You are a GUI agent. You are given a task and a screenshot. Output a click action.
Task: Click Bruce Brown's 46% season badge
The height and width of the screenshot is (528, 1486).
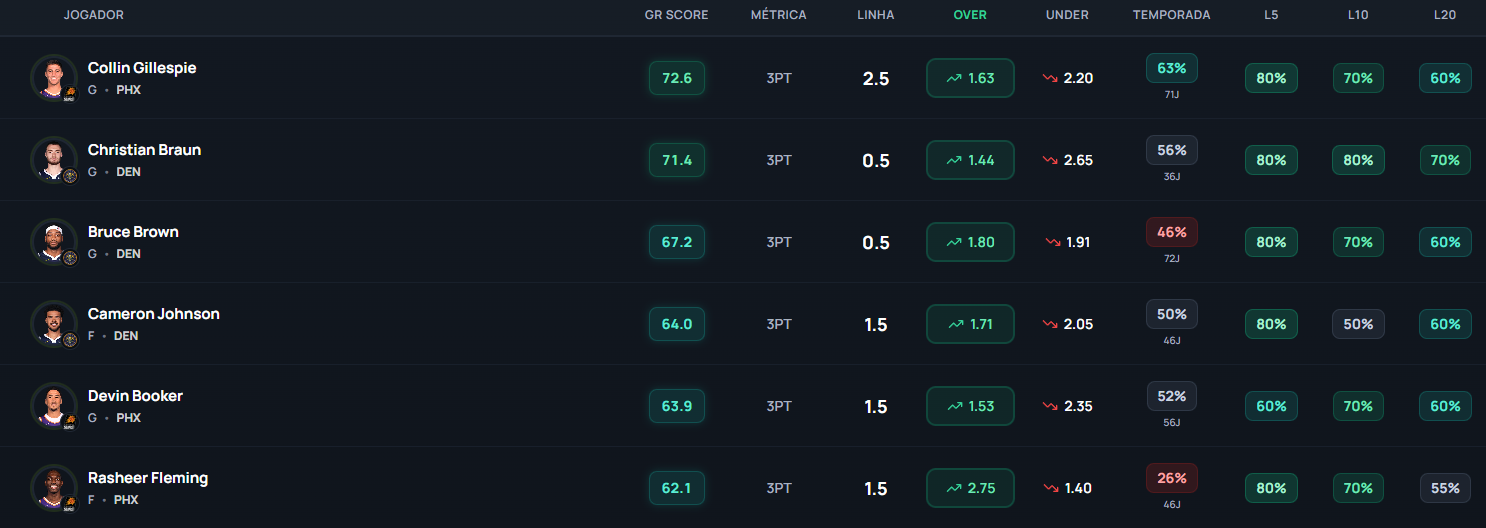[1171, 232]
